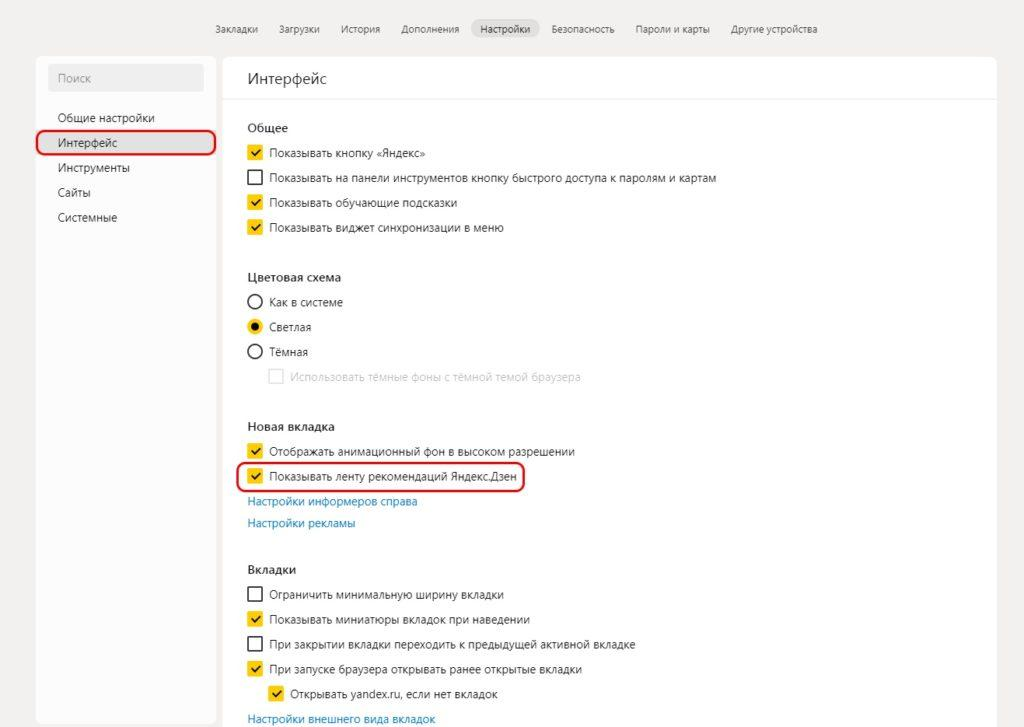The image size is (1024, 727).
Task: Toggle animated background in high resolution
Action: click(x=255, y=451)
